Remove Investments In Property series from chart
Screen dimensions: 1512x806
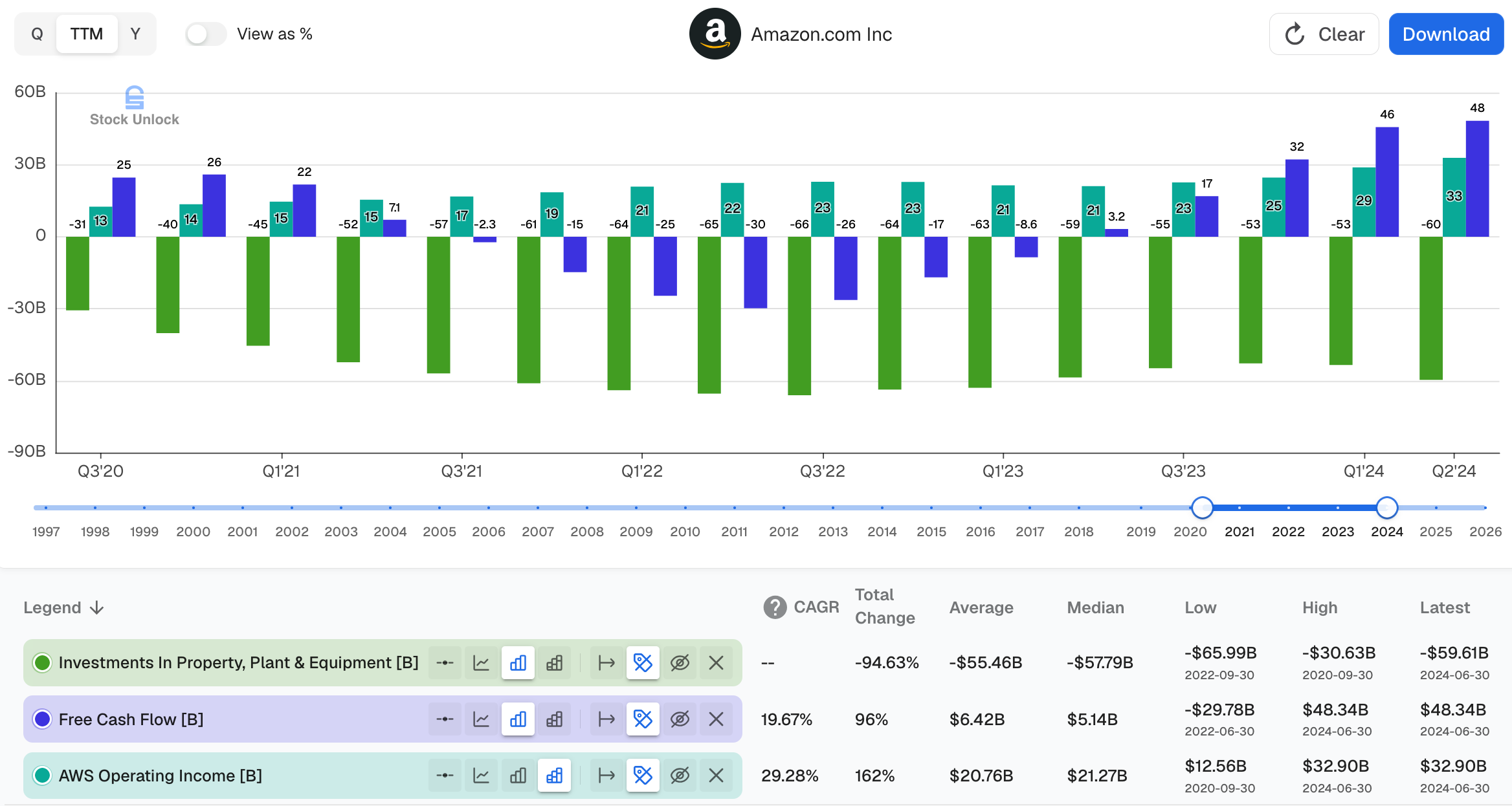click(x=716, y=662)
